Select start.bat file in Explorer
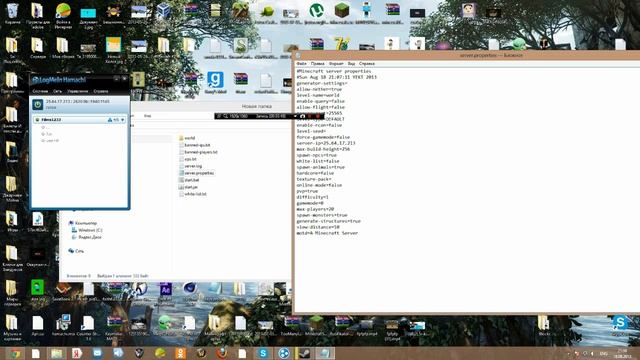The height and width of the screenshot is (360, 640). tap(189, 180)
